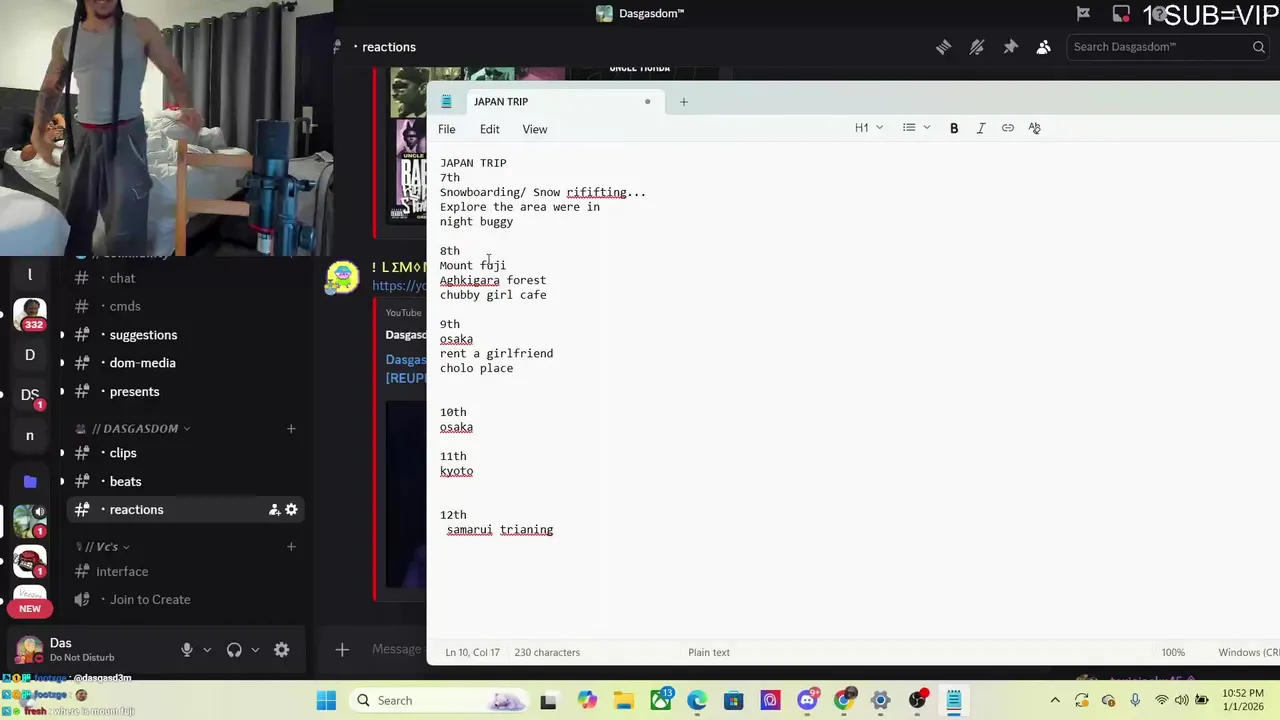
Task: Add a new Notepad tab
Action: click(684, 101)
